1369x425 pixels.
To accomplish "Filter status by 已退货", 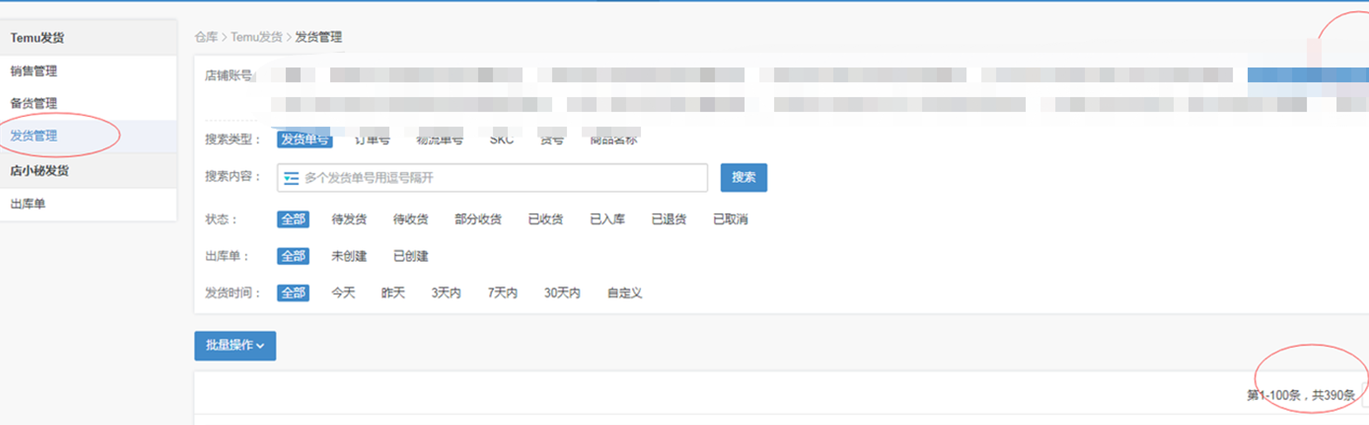I will [x=669, y=219].
